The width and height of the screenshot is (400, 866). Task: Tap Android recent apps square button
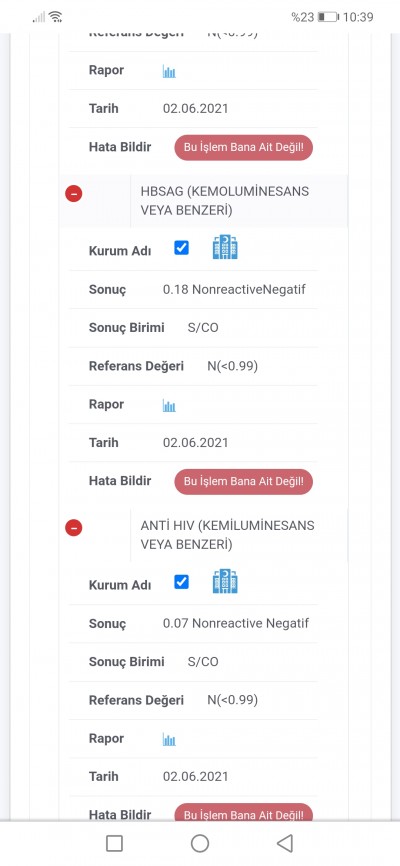pyautogui.click(x=114, y=843)
